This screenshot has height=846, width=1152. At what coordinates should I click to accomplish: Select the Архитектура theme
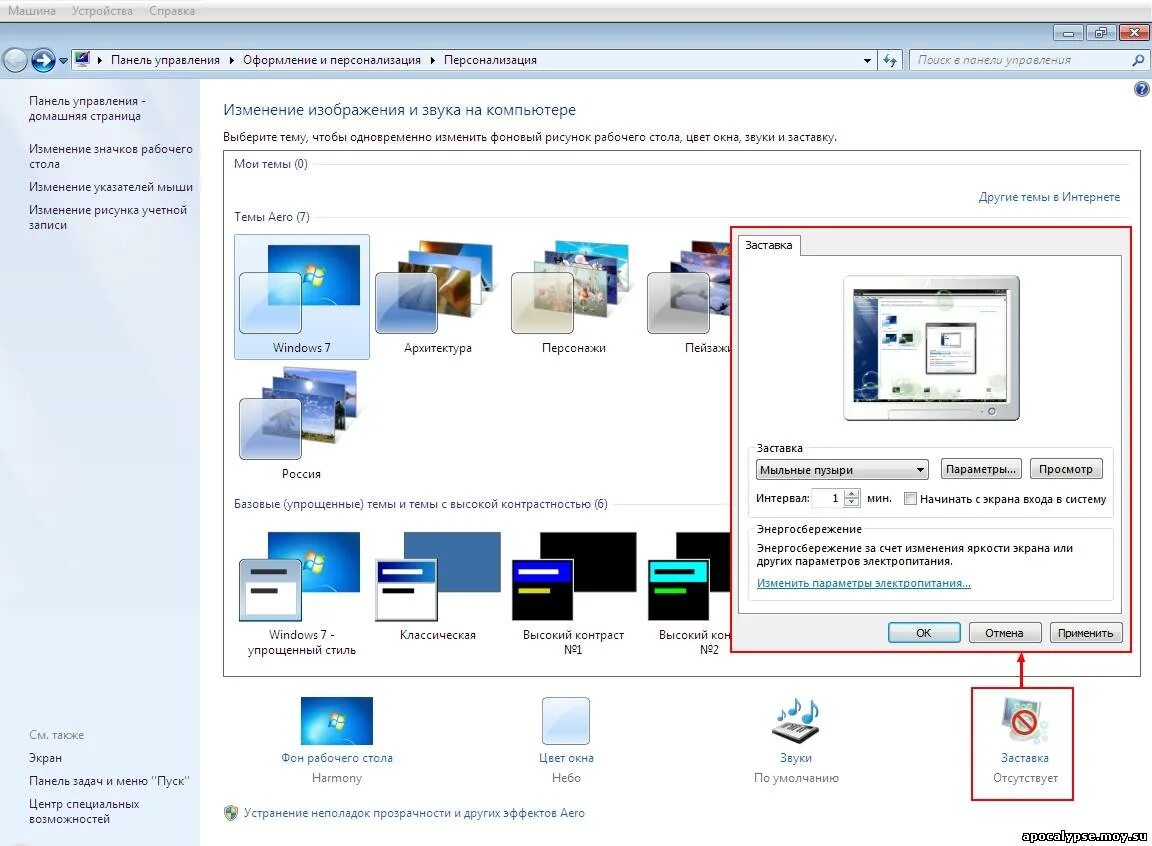[x=437, y=297]
